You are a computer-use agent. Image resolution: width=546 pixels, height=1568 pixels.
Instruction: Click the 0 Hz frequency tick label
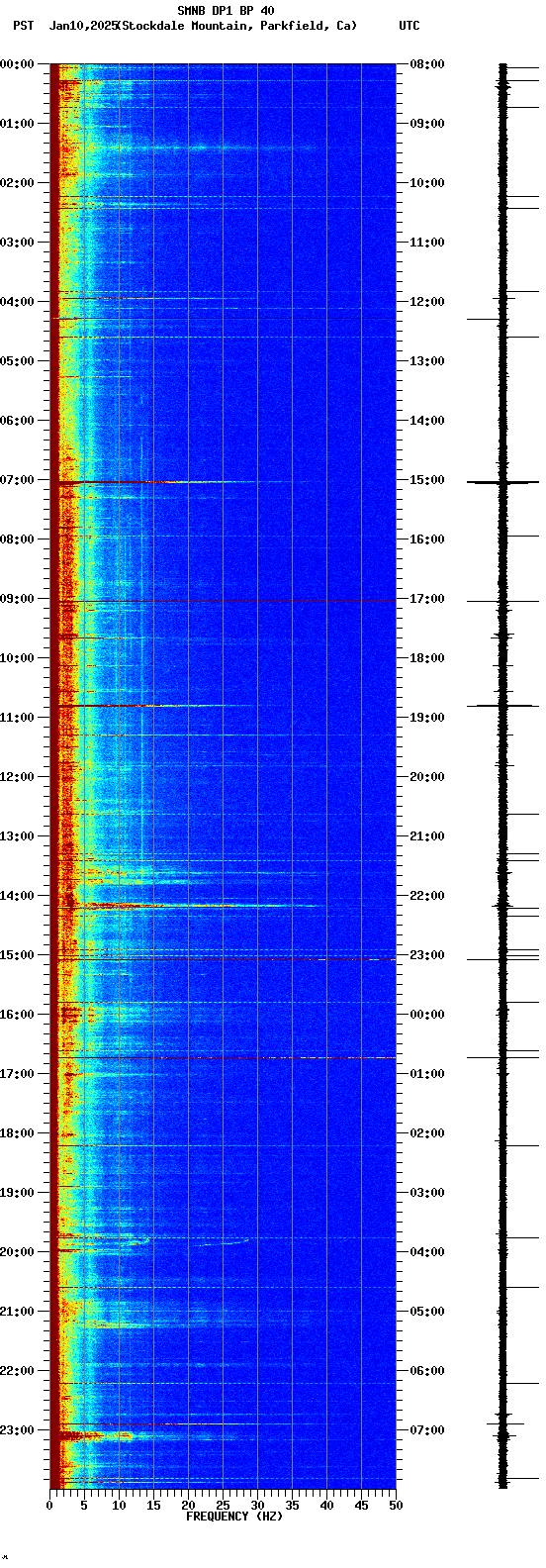pos(49,1506)
